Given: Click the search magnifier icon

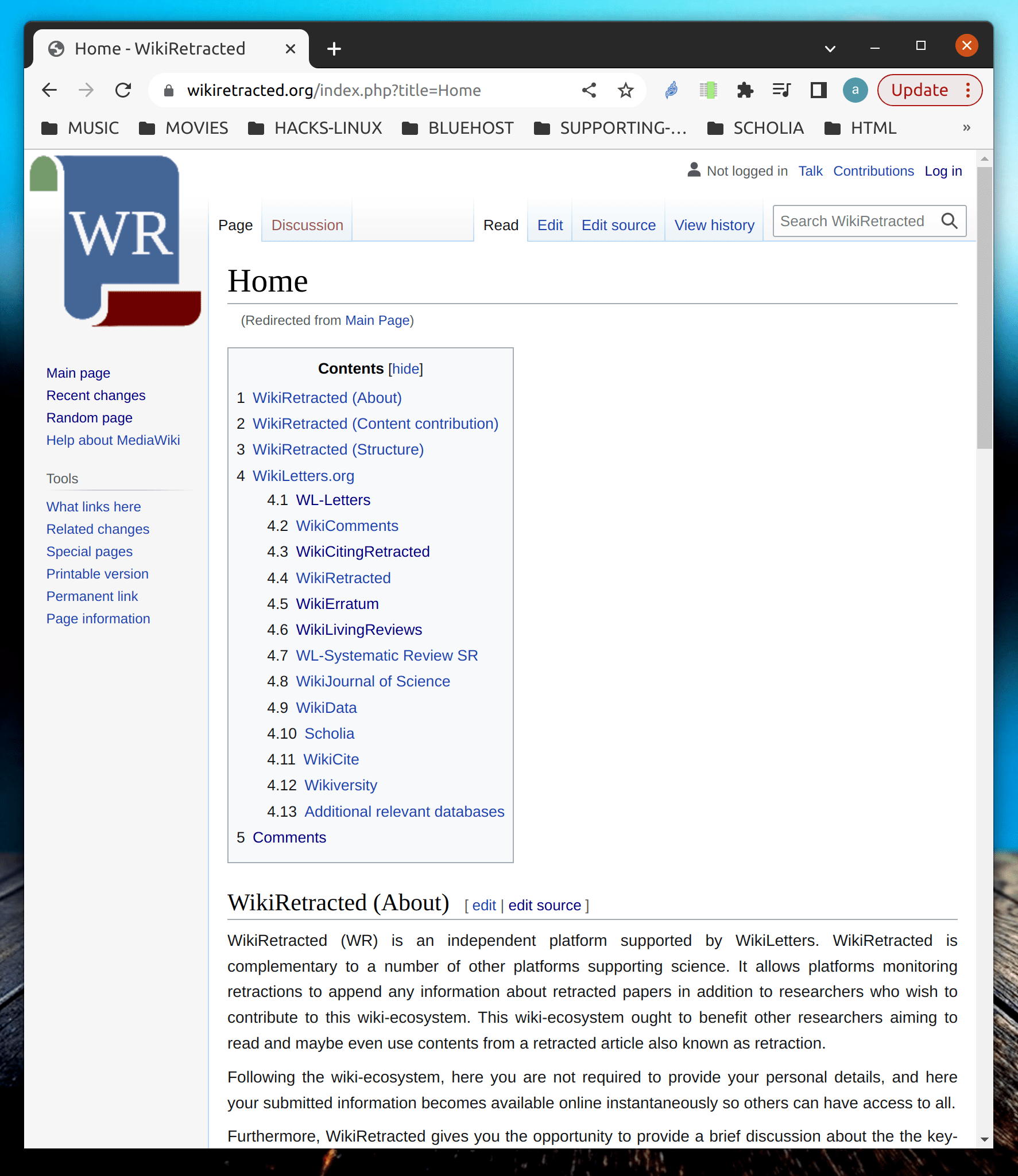Looking at the screenshot, I should pos(950,221).
